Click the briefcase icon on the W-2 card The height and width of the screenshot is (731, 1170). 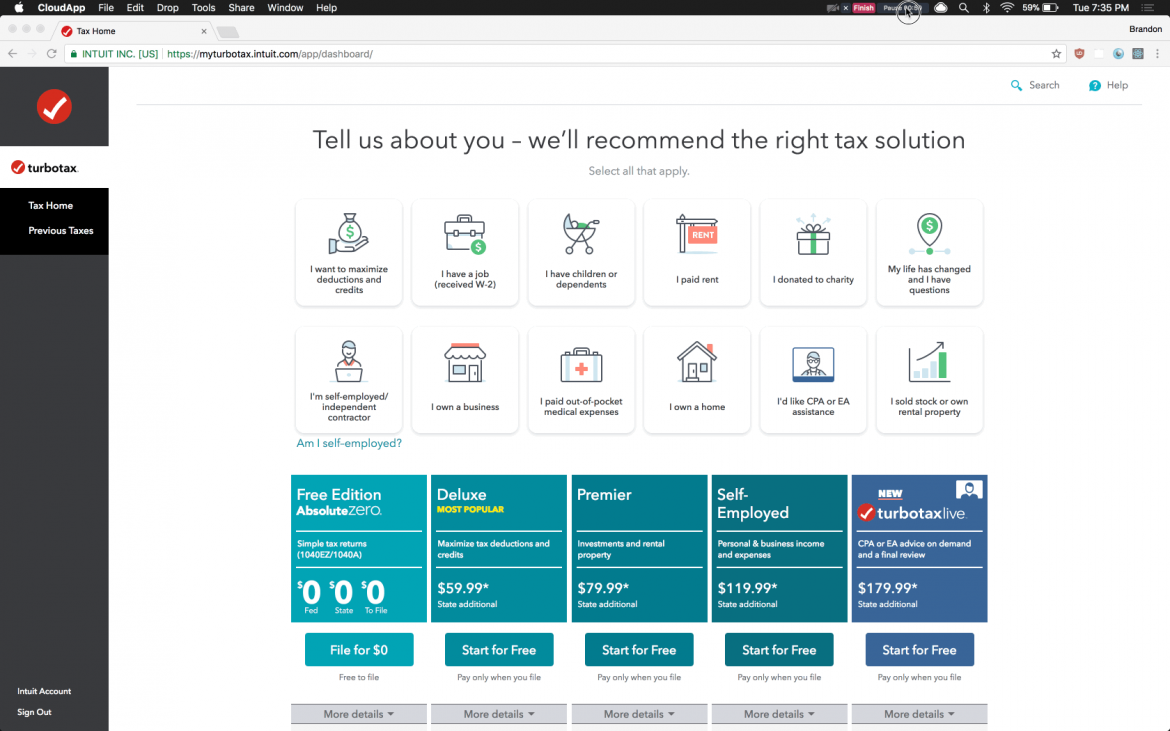tap(464, 233)
